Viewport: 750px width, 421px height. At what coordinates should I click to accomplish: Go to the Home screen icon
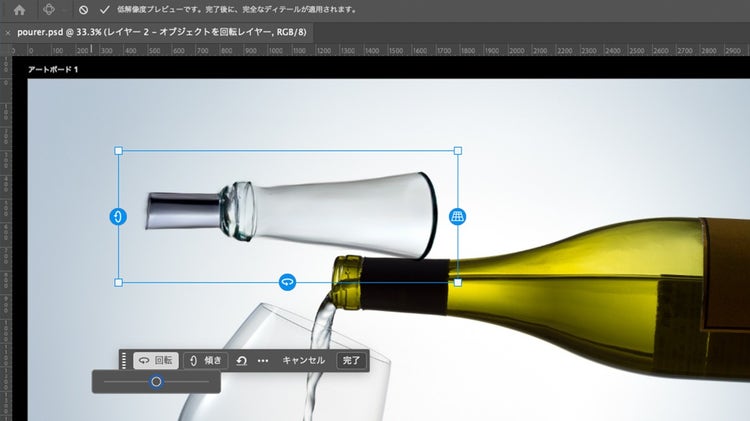(x=19, y=10)
